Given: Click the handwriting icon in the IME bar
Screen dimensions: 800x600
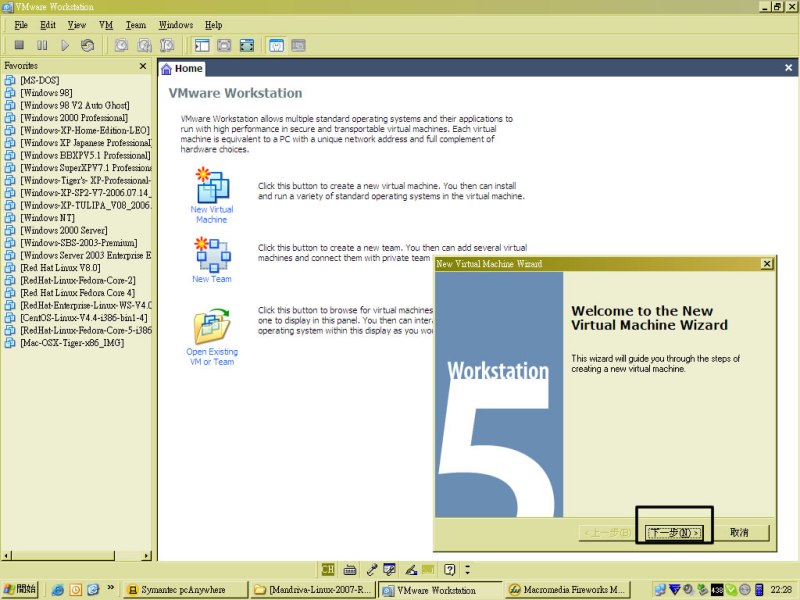Looking at the screenshot, I should tap(411, 569).
